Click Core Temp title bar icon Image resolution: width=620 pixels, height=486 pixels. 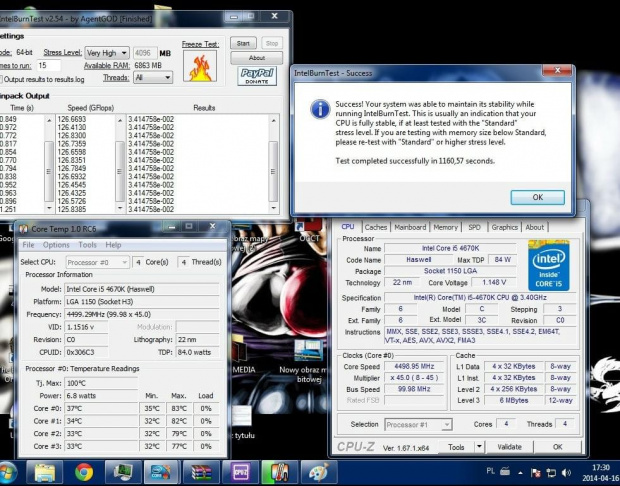click(x=24, y=229)
